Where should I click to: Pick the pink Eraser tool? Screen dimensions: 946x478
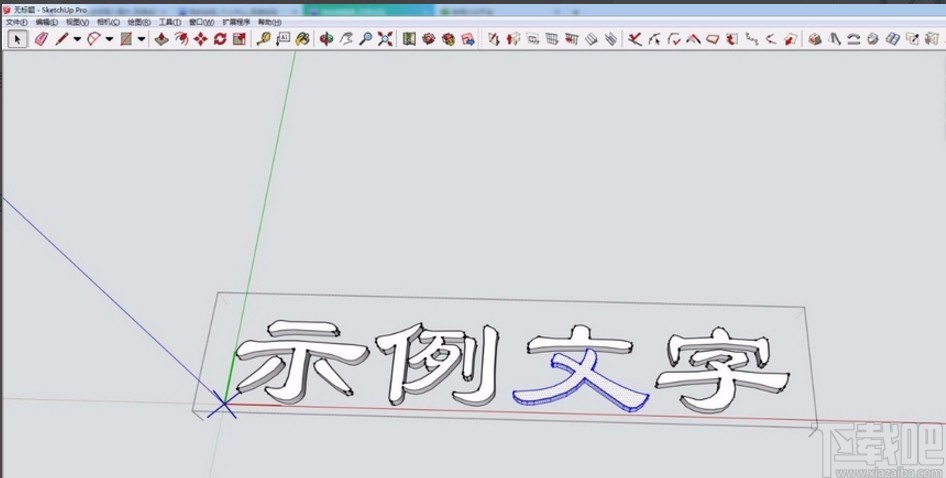click(41, 39)
